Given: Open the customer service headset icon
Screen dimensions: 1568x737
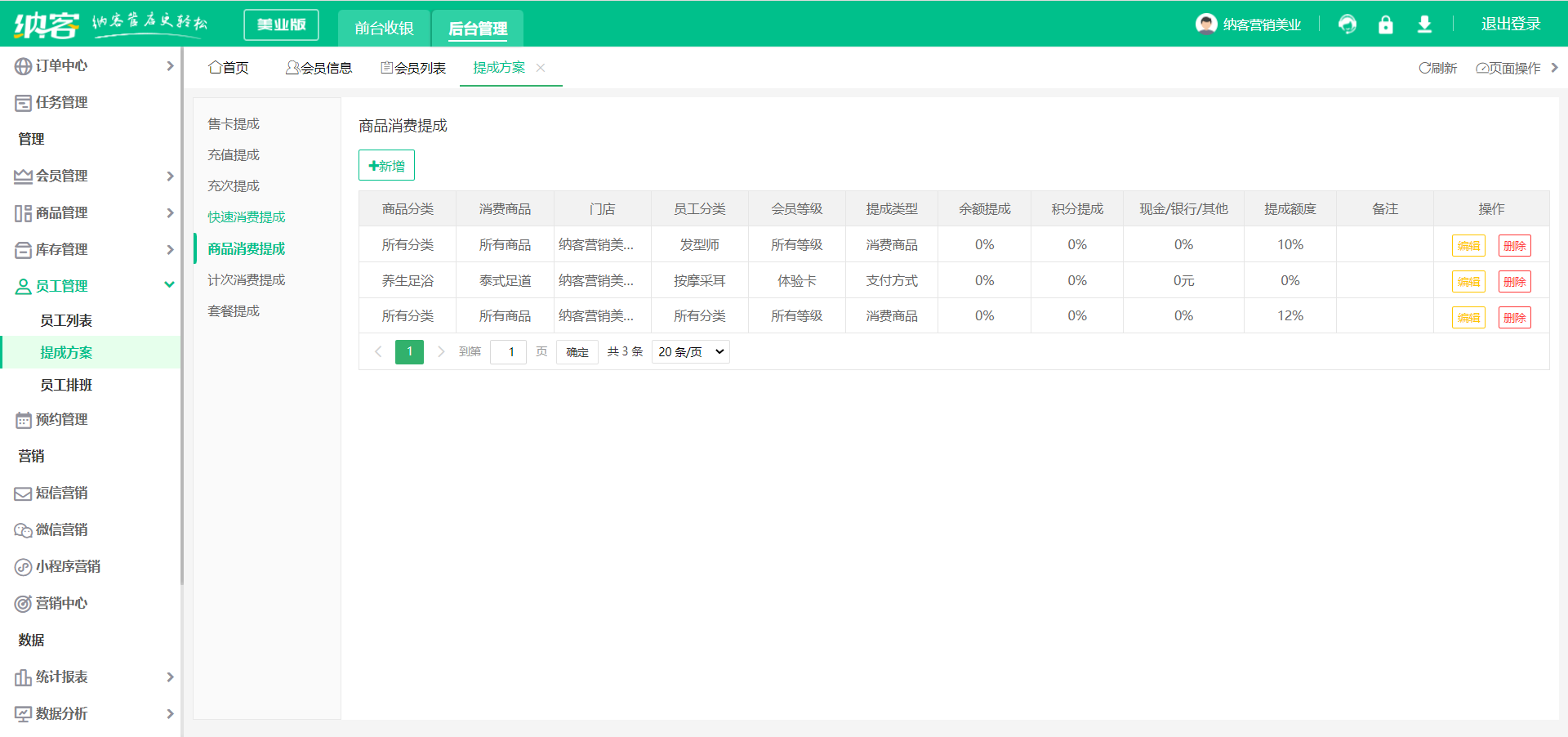Looking at the screenshot, I should click(x=1347, y=25).
